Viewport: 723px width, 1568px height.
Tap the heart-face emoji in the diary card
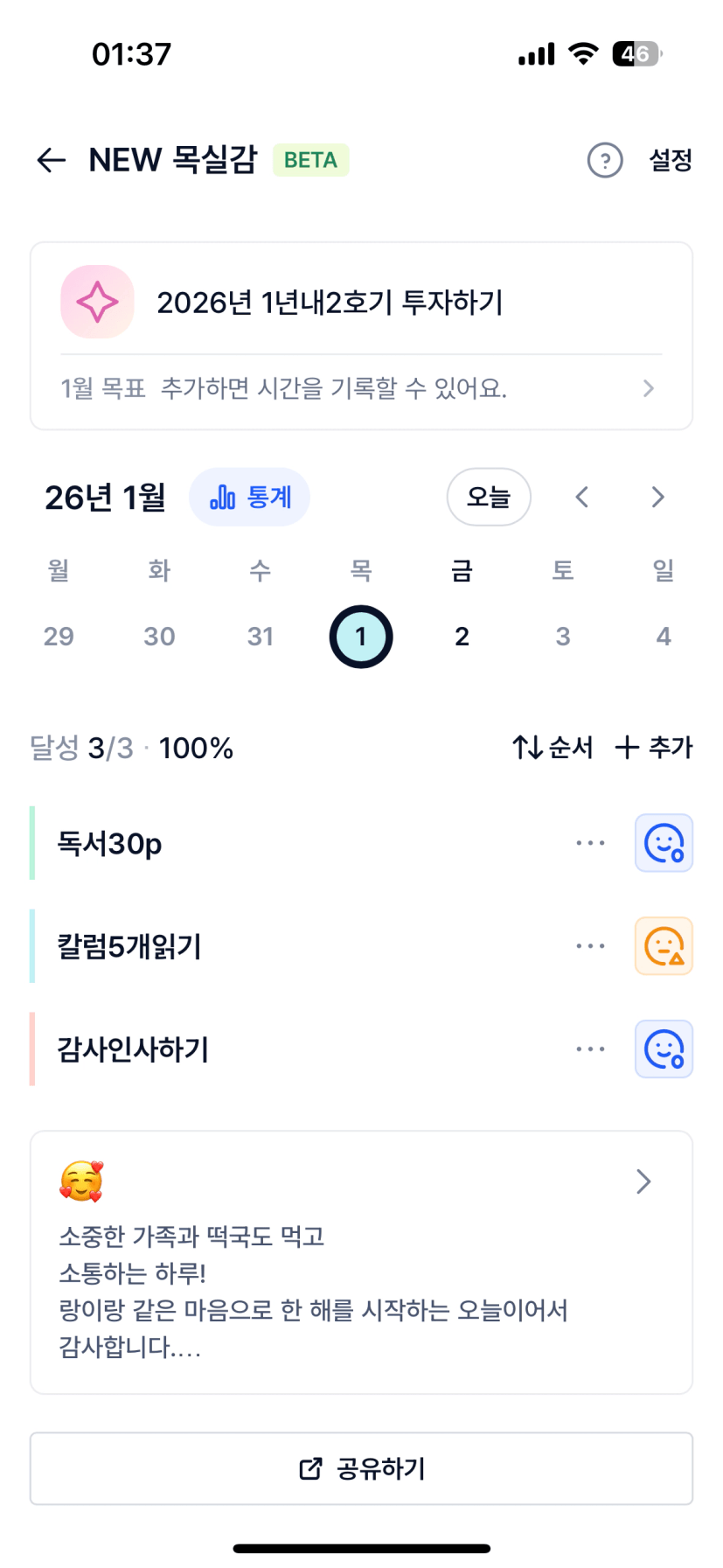click(x=81, y=1181)
